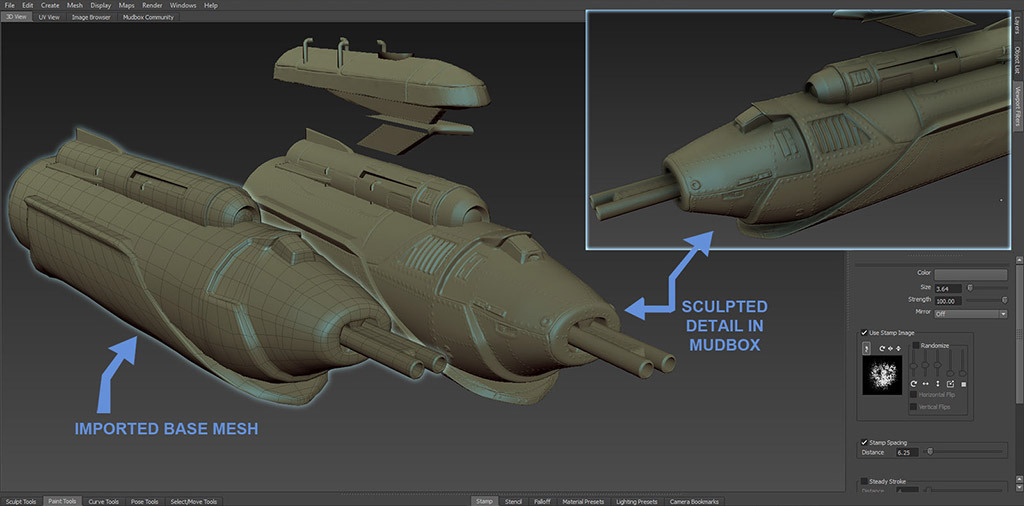Adjust the third Randomize vertical slider
This screenshot has width=1024, height=506.
pyautogui.click(x=938, y=364)
